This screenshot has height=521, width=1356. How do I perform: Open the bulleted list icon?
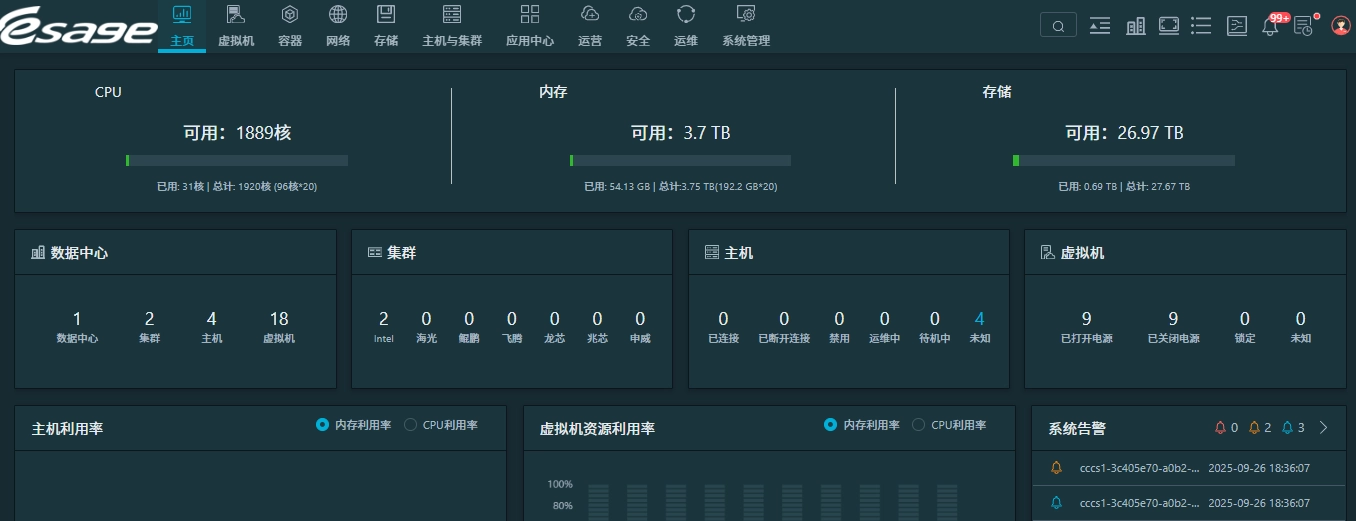tap(1202, 26)
